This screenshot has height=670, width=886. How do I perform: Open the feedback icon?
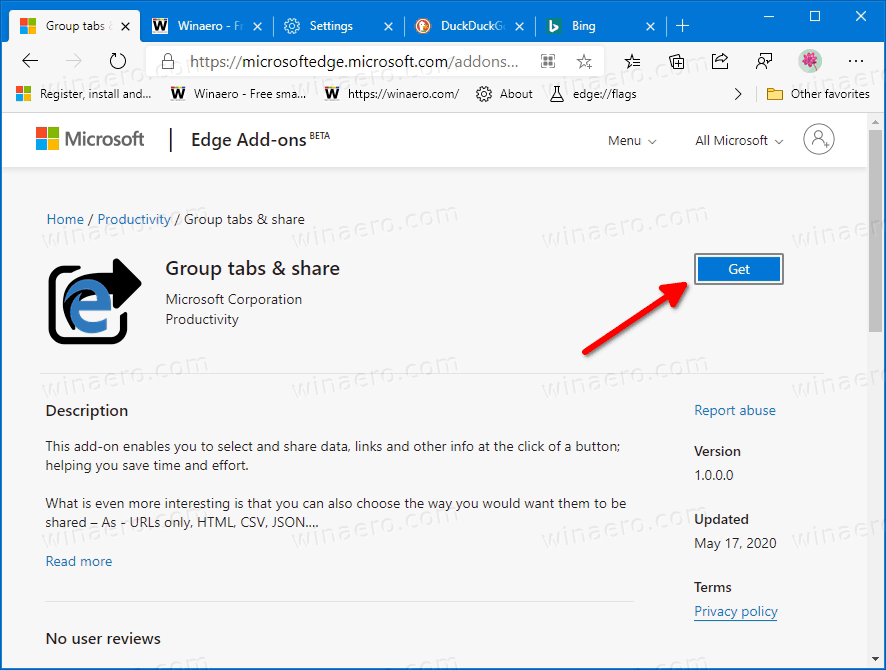[764, 61]
